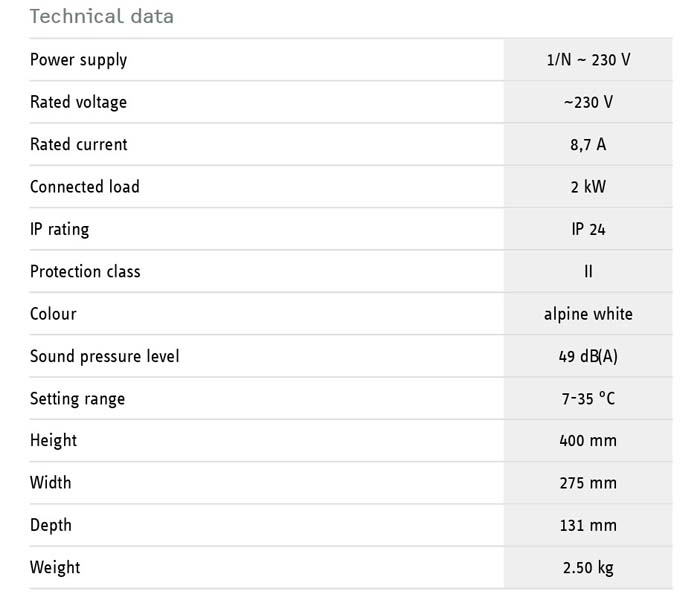Click the 2 kW value cell

click(588, 187)
